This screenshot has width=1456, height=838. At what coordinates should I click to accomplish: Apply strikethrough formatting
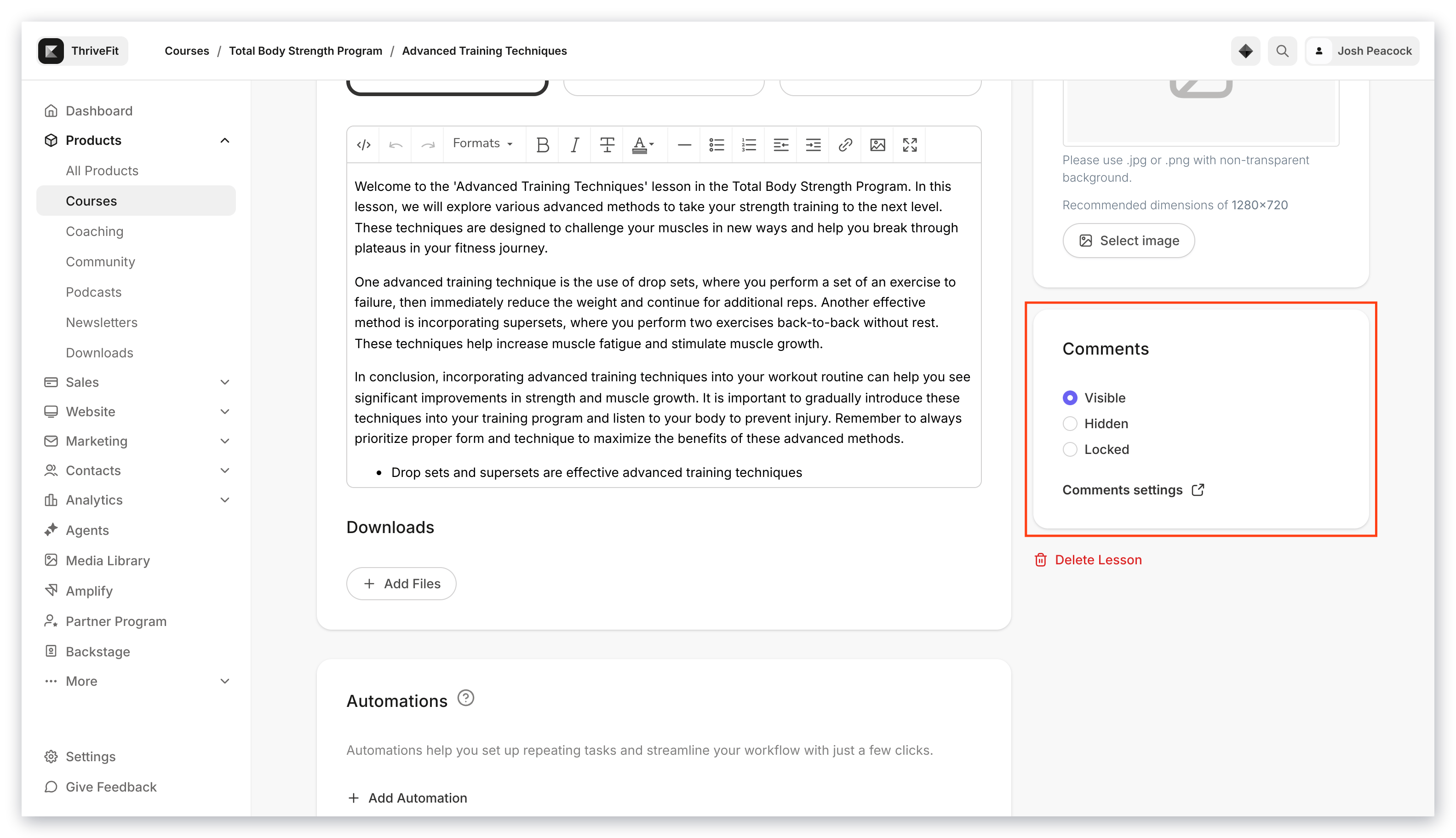(x=607, y=144)
